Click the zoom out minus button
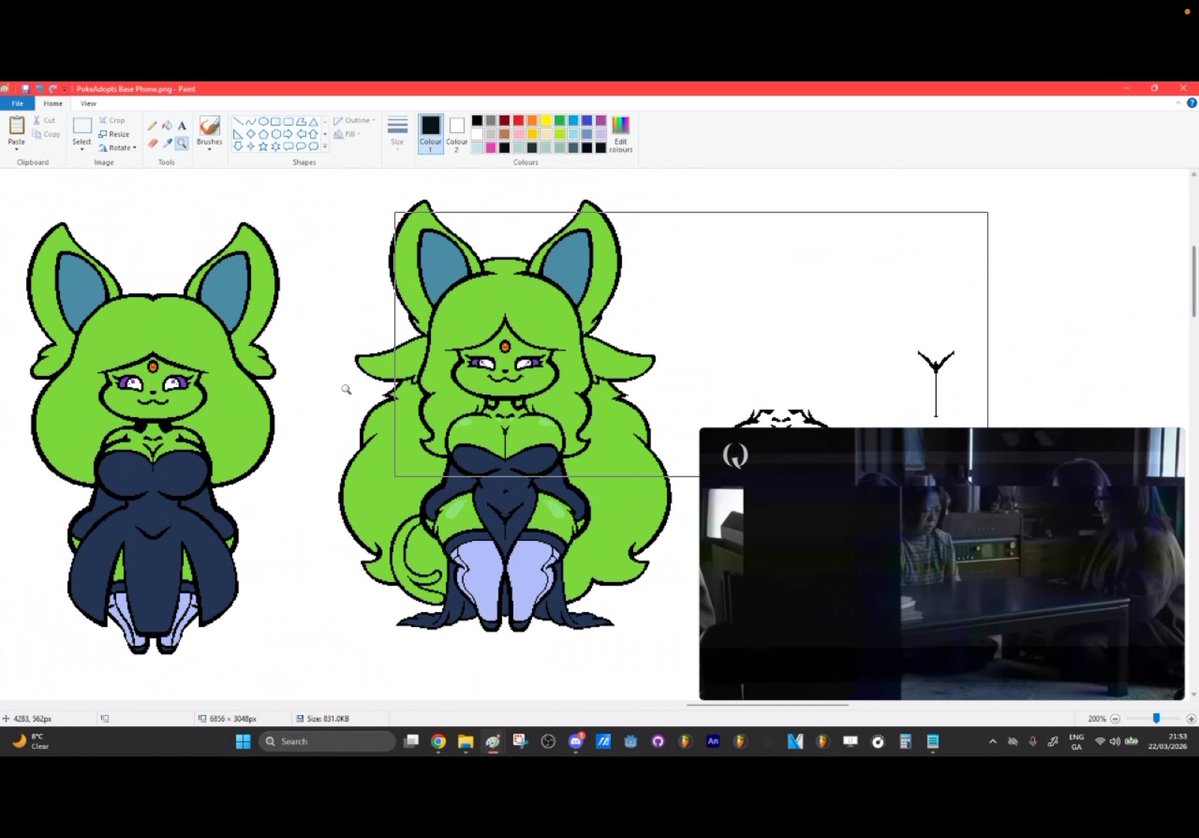Viewport: 1199px width, 838px height. coord(1115,719)
